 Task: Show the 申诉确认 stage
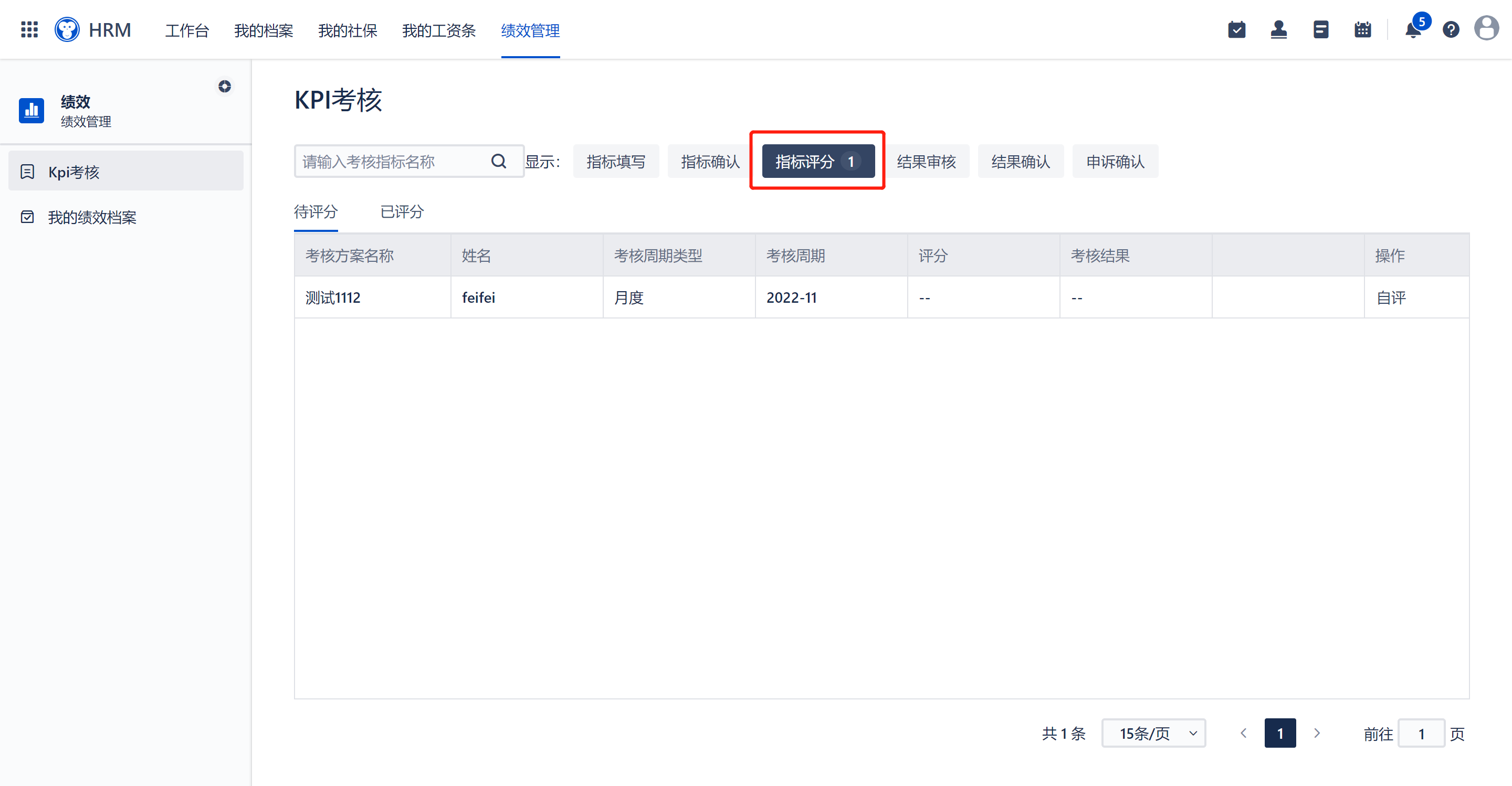1115,161
